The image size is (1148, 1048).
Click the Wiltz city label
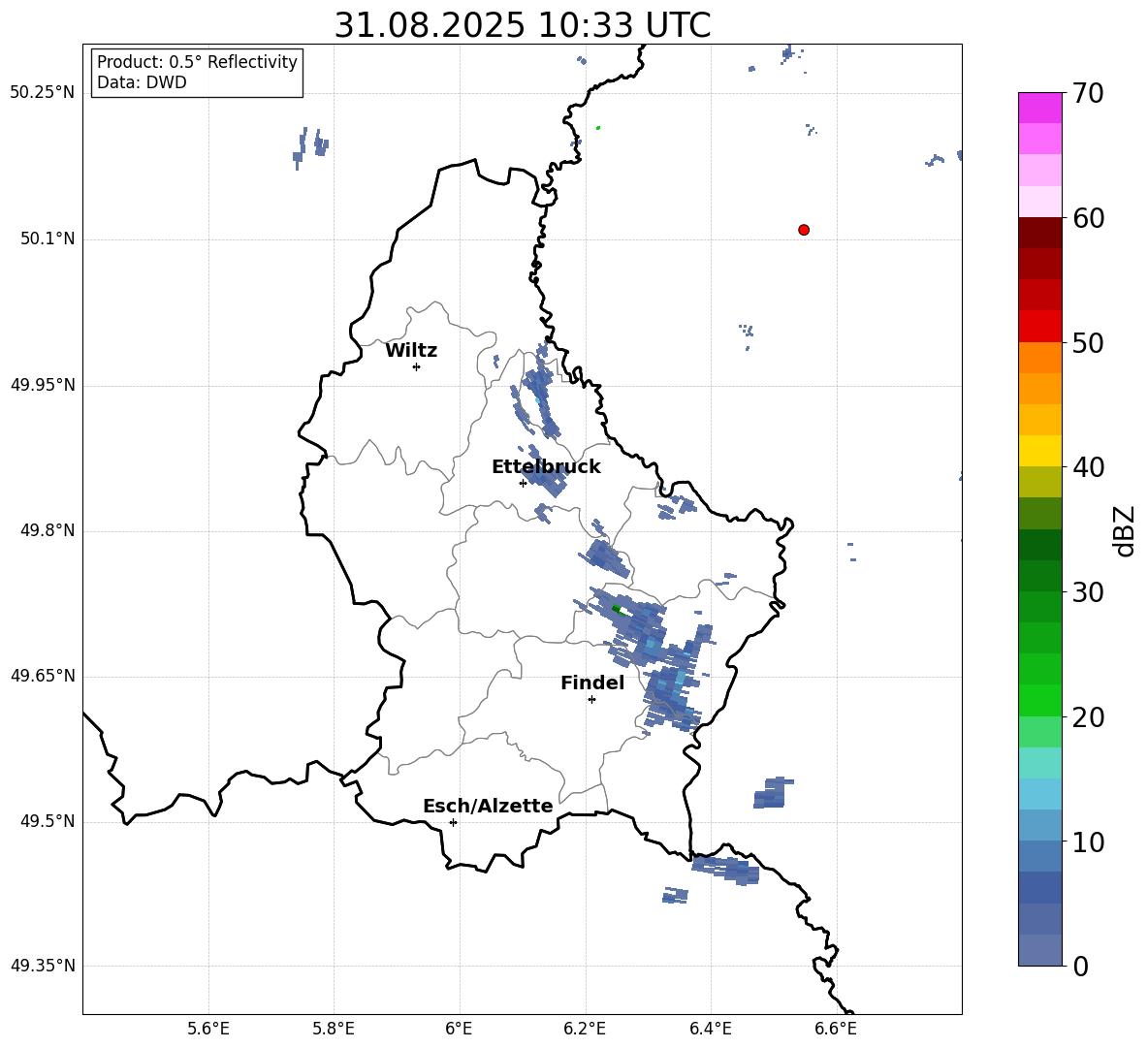411,351
